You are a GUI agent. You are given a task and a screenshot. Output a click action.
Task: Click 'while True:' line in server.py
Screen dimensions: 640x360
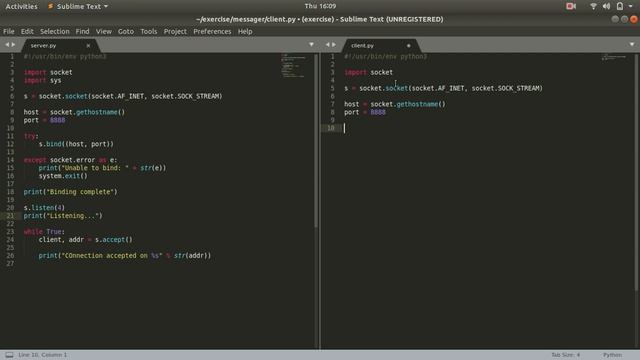tap(44, 232)
